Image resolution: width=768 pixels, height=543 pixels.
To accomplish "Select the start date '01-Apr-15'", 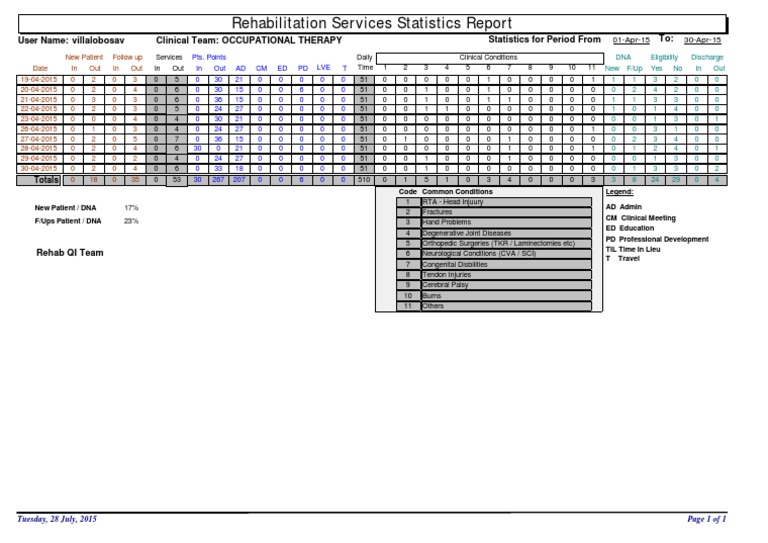I will click(631, 40).
